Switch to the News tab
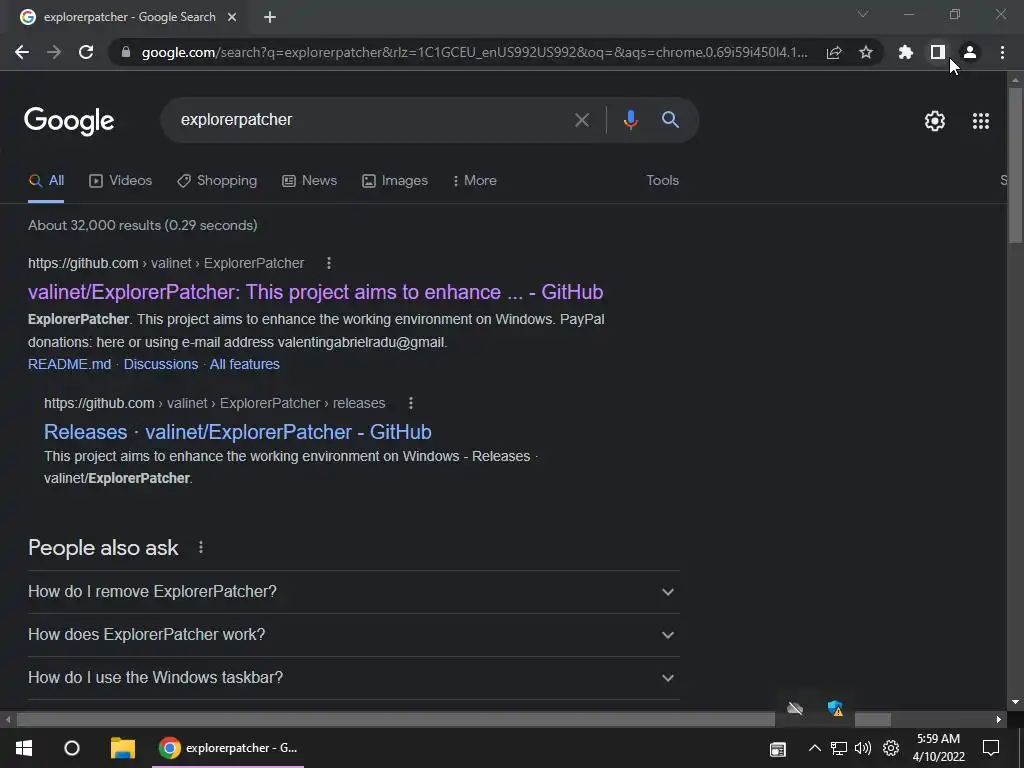The image size is (1024, 768). [x=310, y=181]
